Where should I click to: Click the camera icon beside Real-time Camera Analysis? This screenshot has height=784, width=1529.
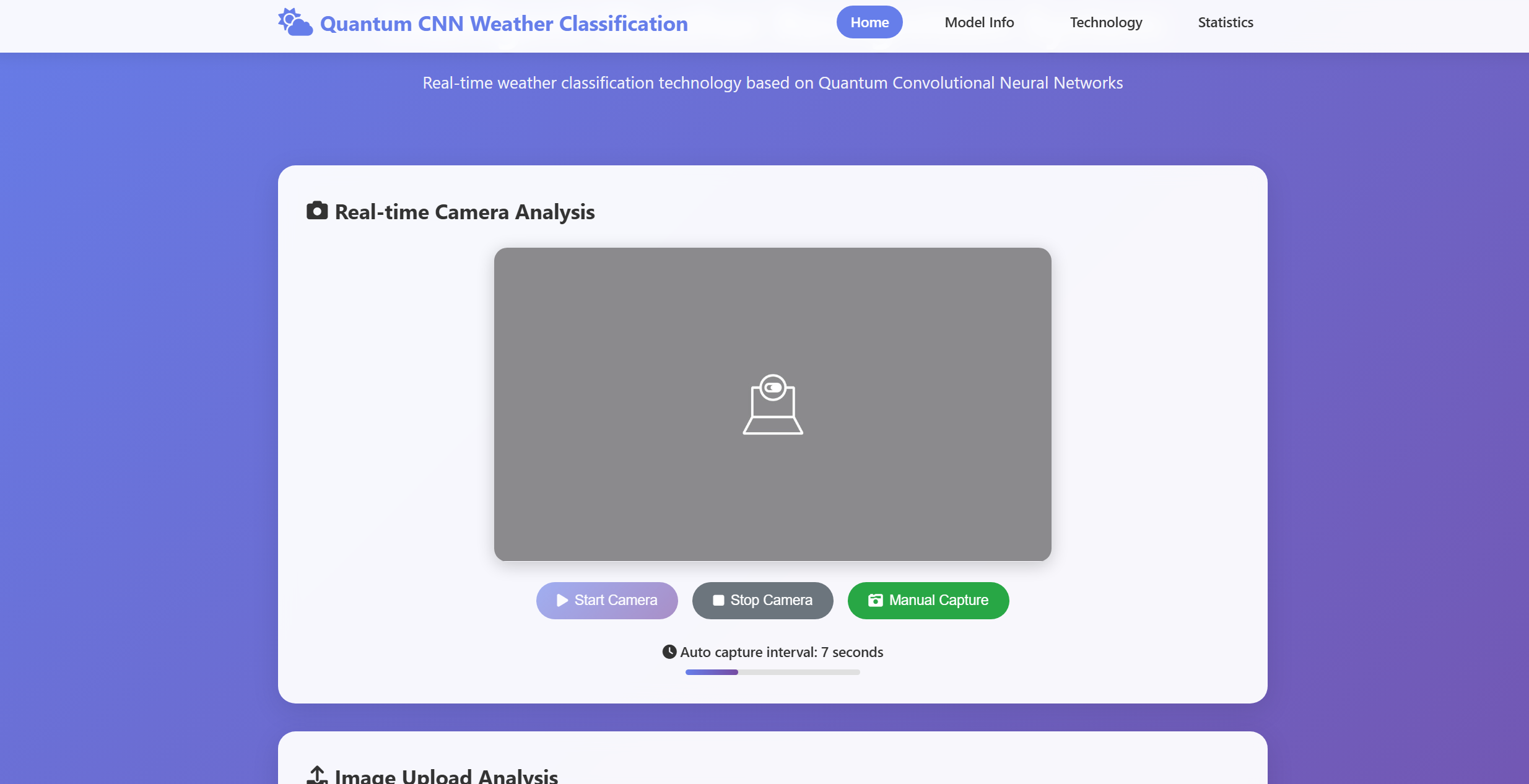[317, 211]
